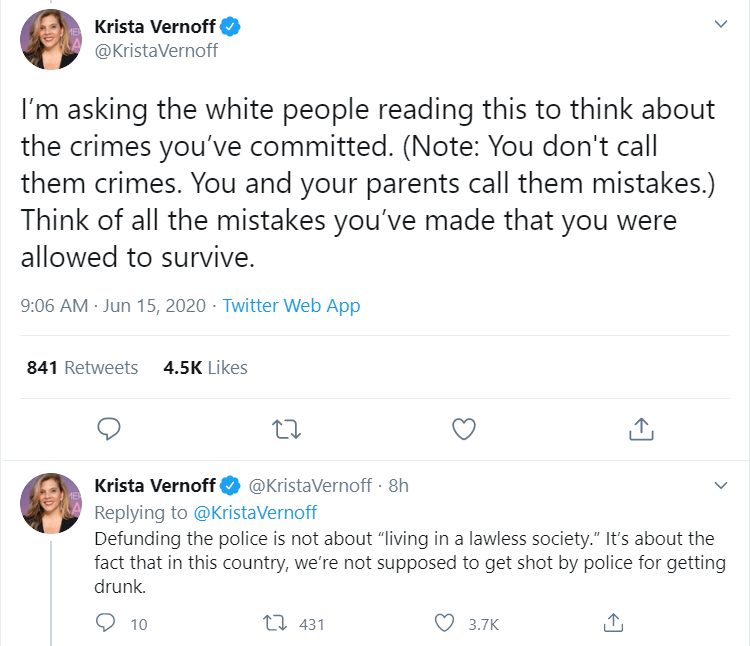Reply to the defunding police reply tweet
The height and width of the screenshot is (646, 750).
point(105,623)
